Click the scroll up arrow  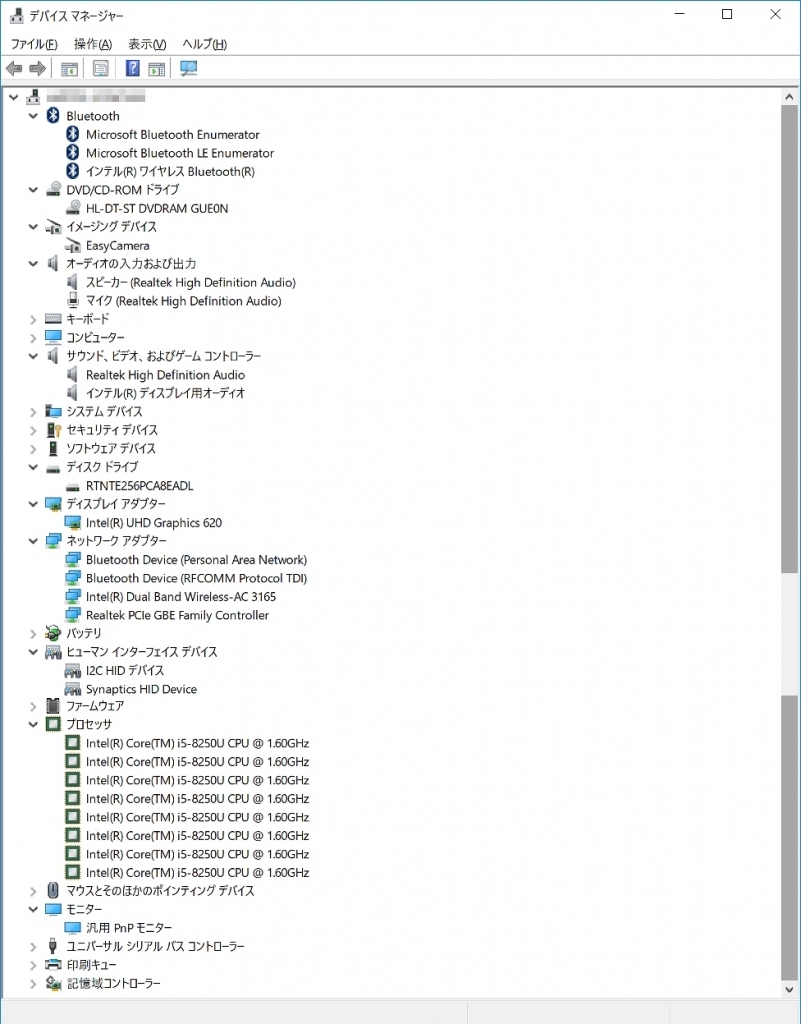[x=789, y=97]
